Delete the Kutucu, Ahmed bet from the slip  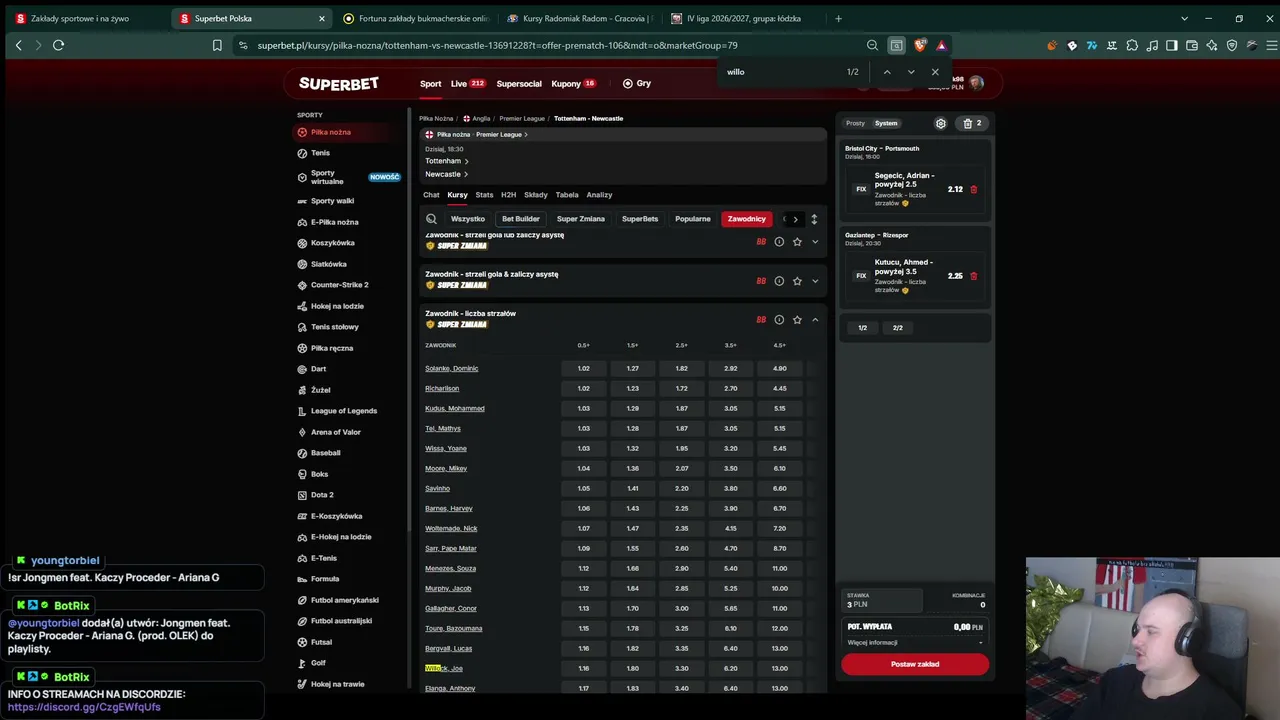974,276
